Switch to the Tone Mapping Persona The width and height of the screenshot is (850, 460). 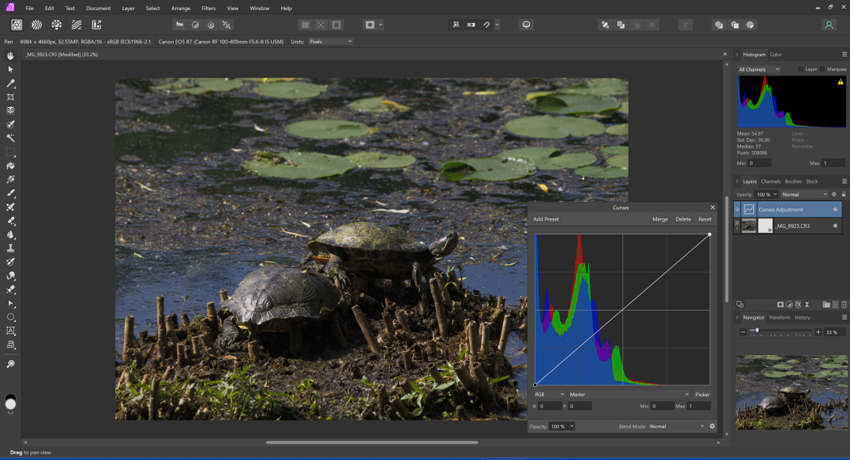pyautogui.click(x=76, y=25)
